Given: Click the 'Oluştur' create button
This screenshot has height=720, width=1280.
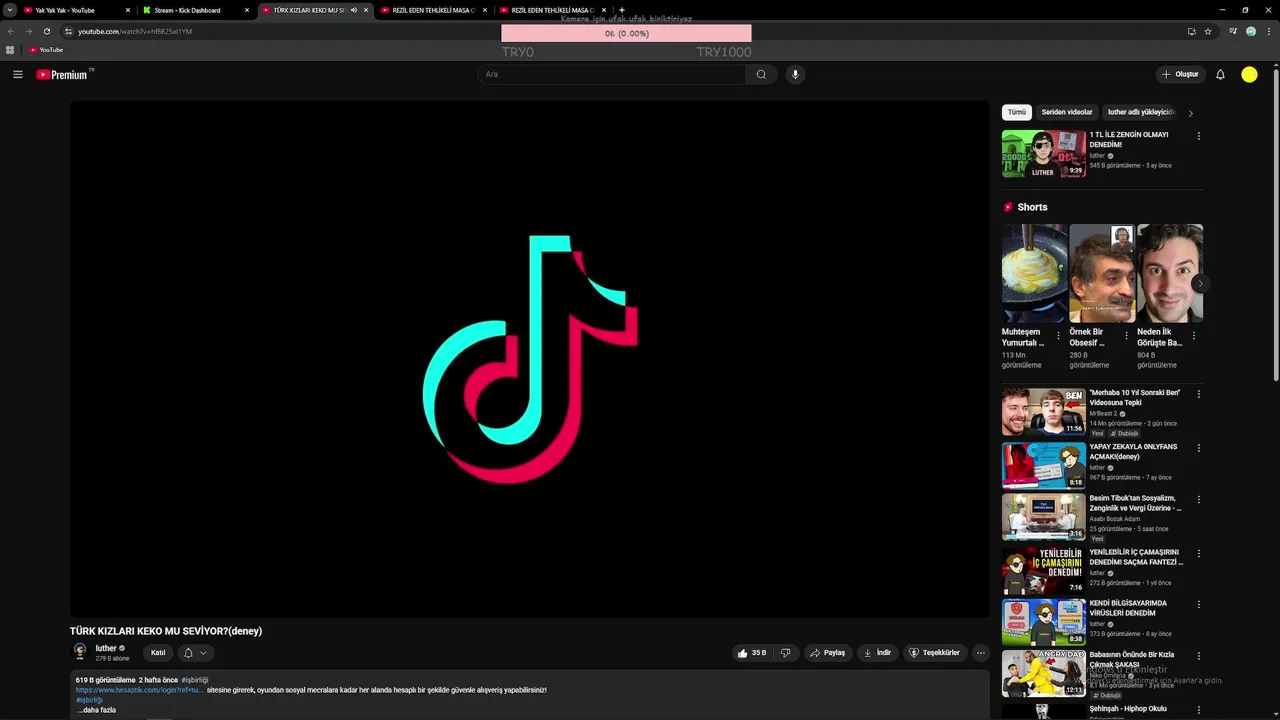Looking at the screenshot, I should coord(1180,74).
